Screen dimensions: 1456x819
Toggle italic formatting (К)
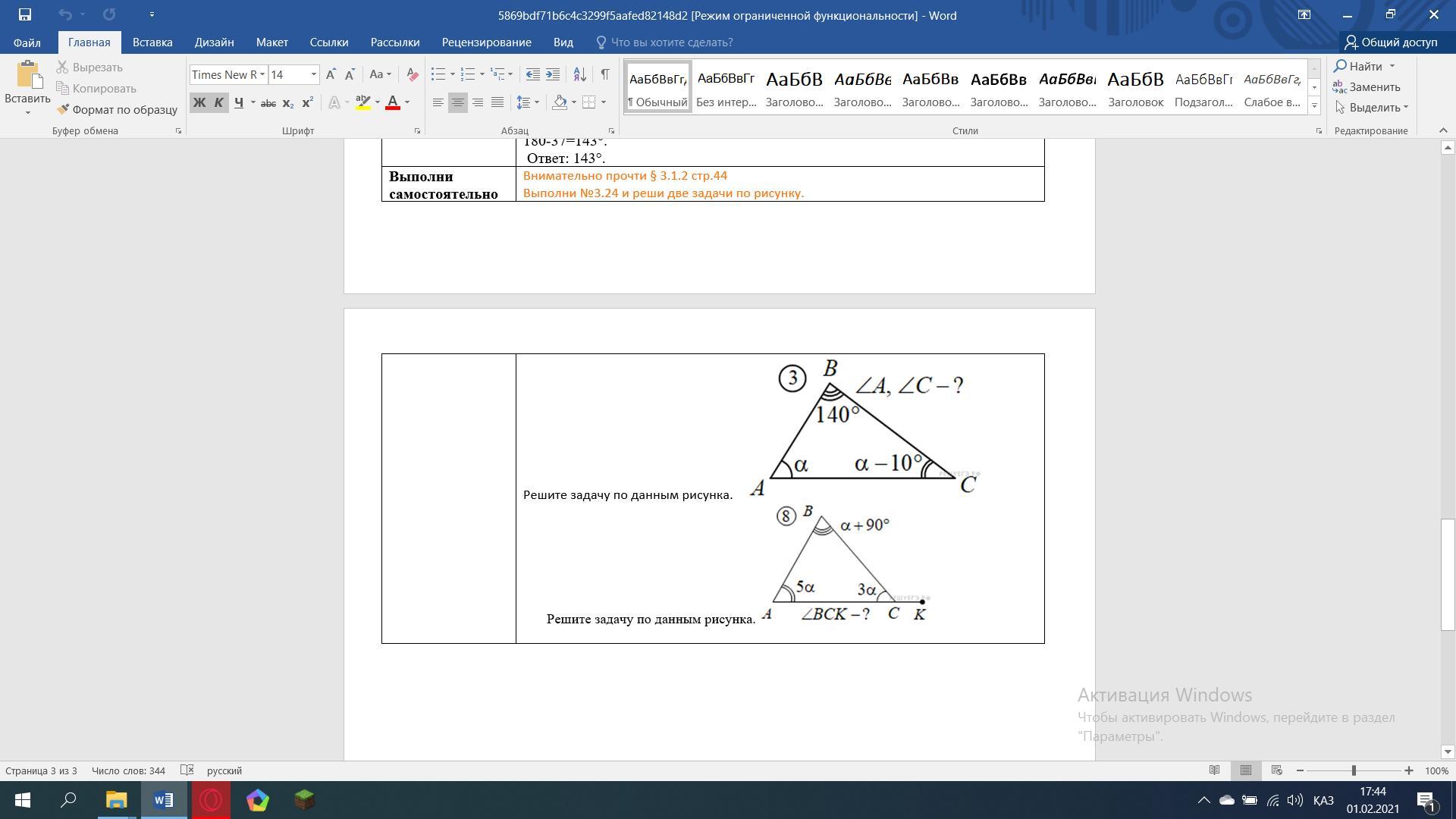218,102
